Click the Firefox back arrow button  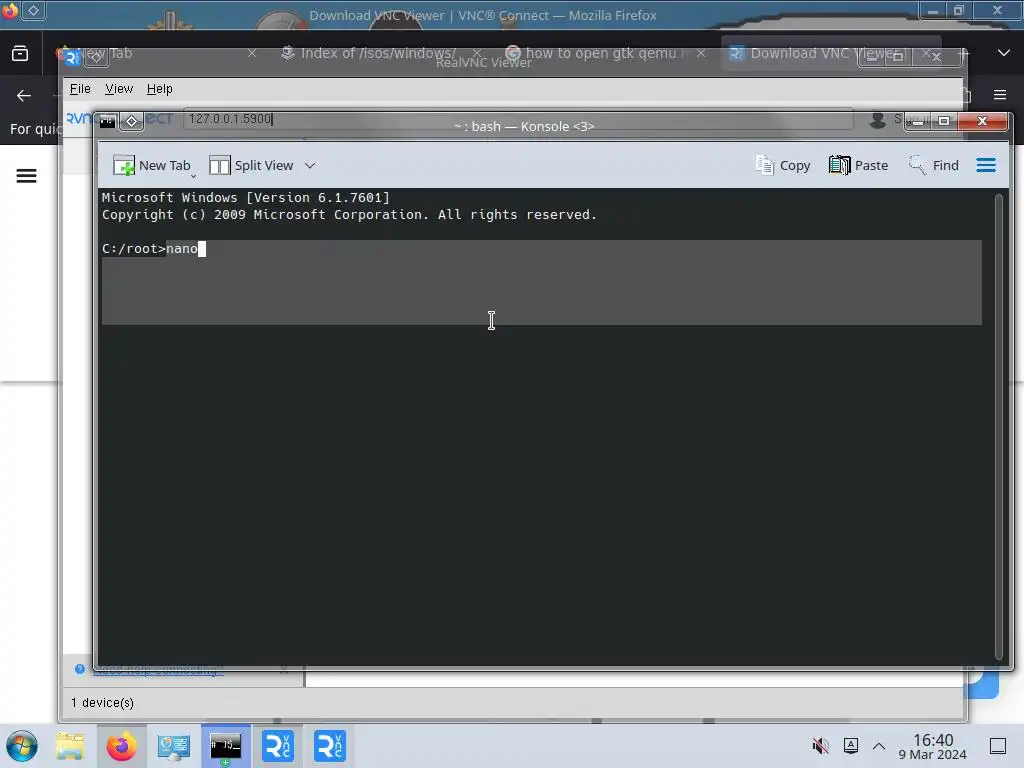(x=24, y=95)
